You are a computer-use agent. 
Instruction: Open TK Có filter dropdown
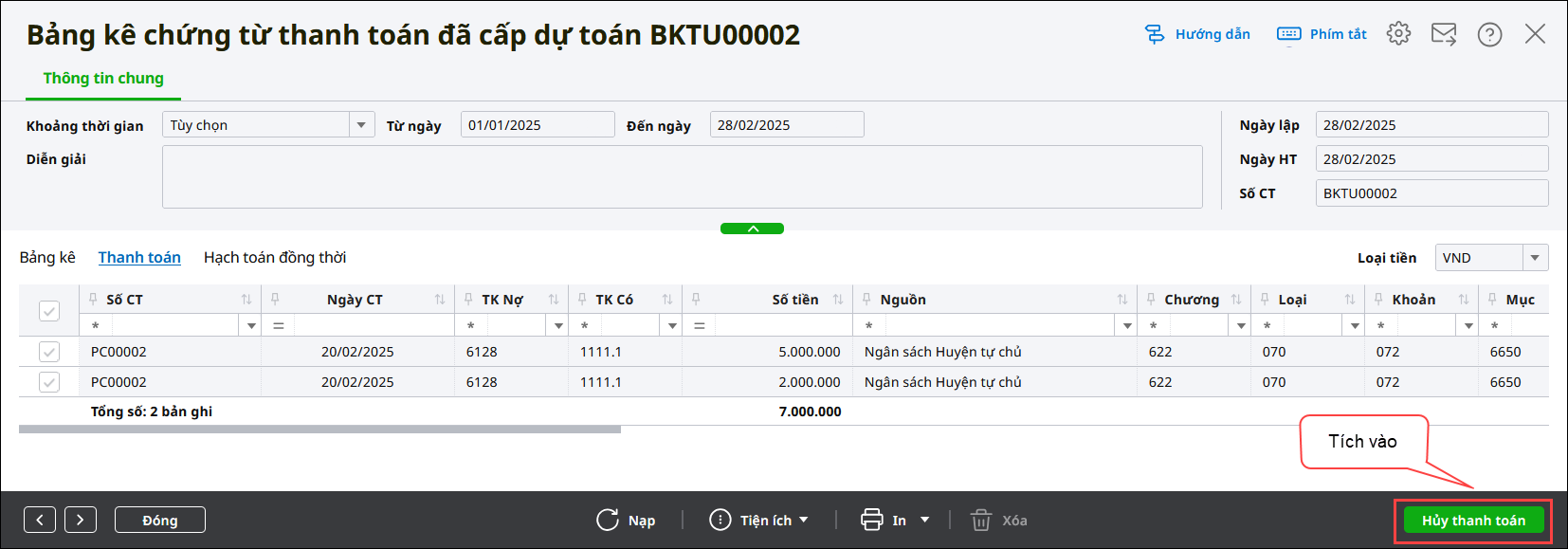[672, 325]
